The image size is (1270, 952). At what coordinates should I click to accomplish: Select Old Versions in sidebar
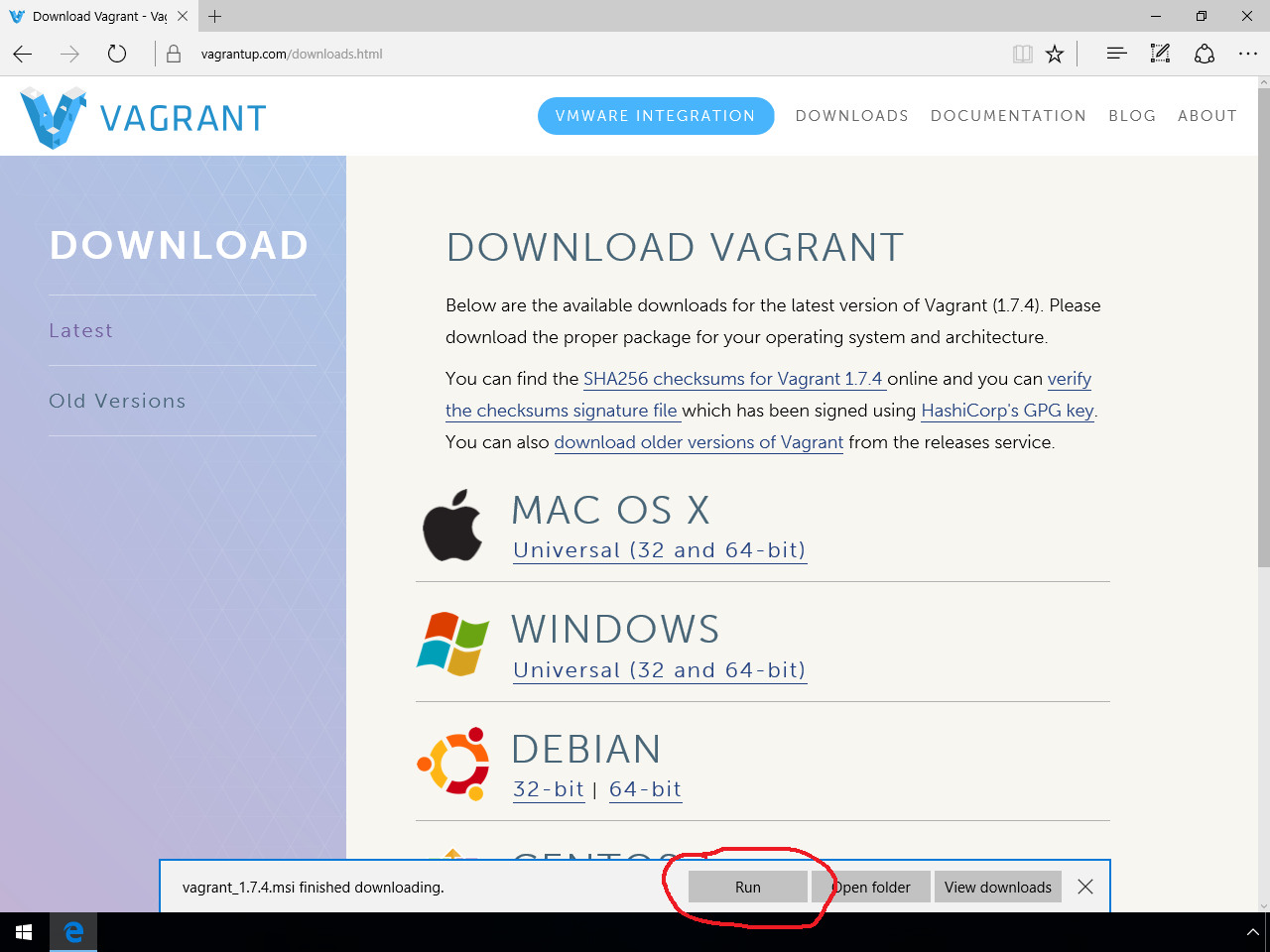pos(117,401)
